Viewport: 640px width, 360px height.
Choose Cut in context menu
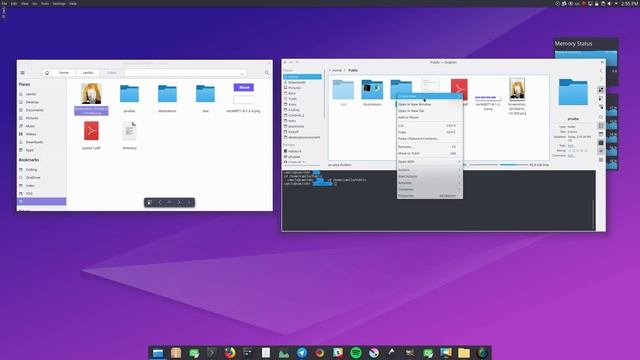click(429, 126)
